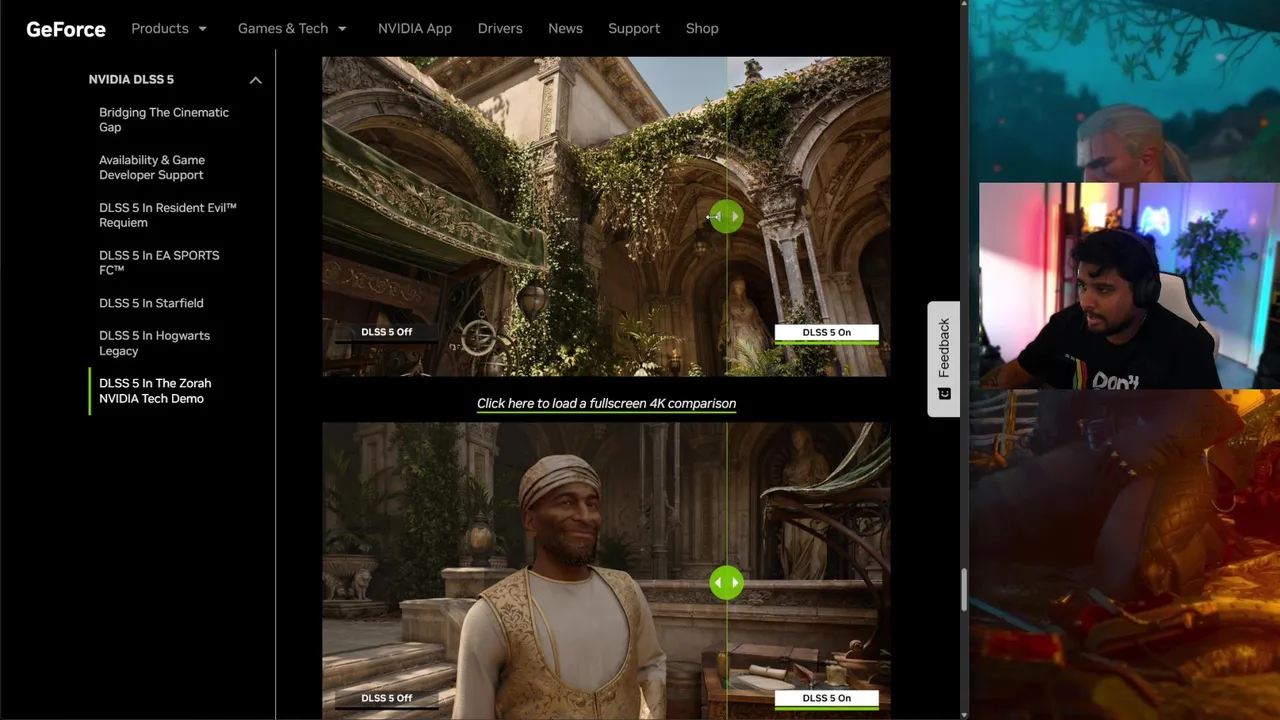Viewport: 1280px width, 720px height.
Task: Click here to load a fullscreen 4K comparison
Action: pyautogui.click(x=606, y=403)
